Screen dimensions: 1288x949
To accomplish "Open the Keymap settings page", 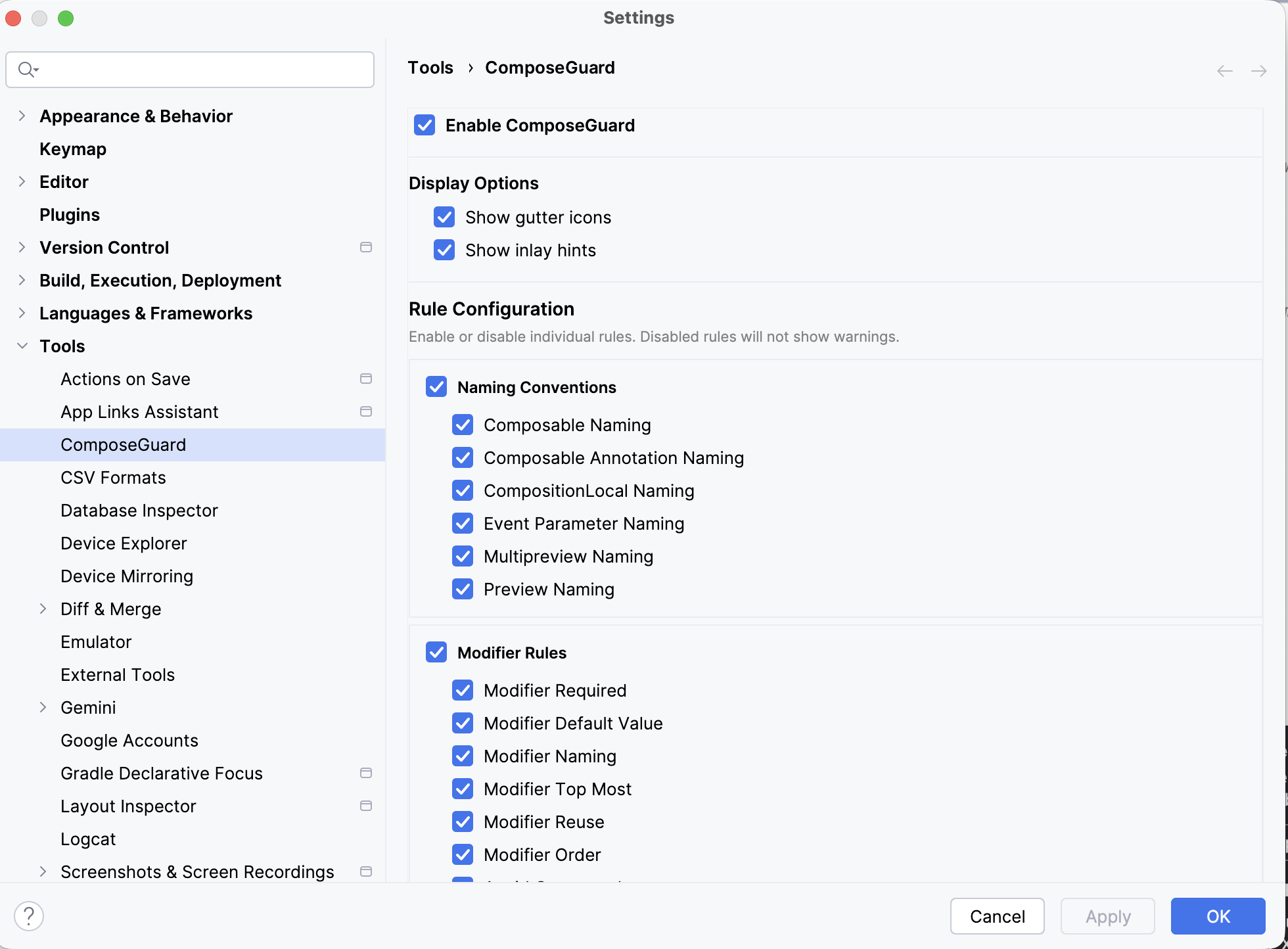I will (x=73, y=149).
